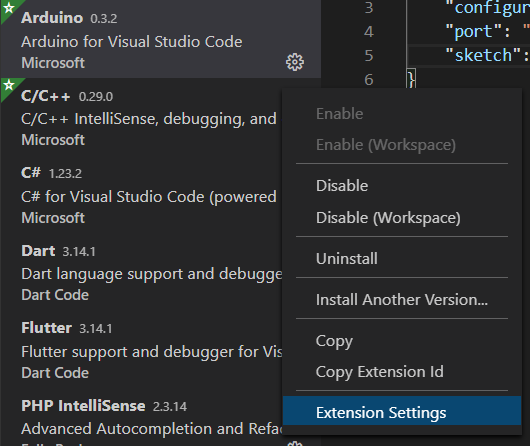The width and height of the screenshot is (530, 446).
Task: Click 'C/C++ IntelliSense, debugging' description
Action: click(x=149, y=119)
